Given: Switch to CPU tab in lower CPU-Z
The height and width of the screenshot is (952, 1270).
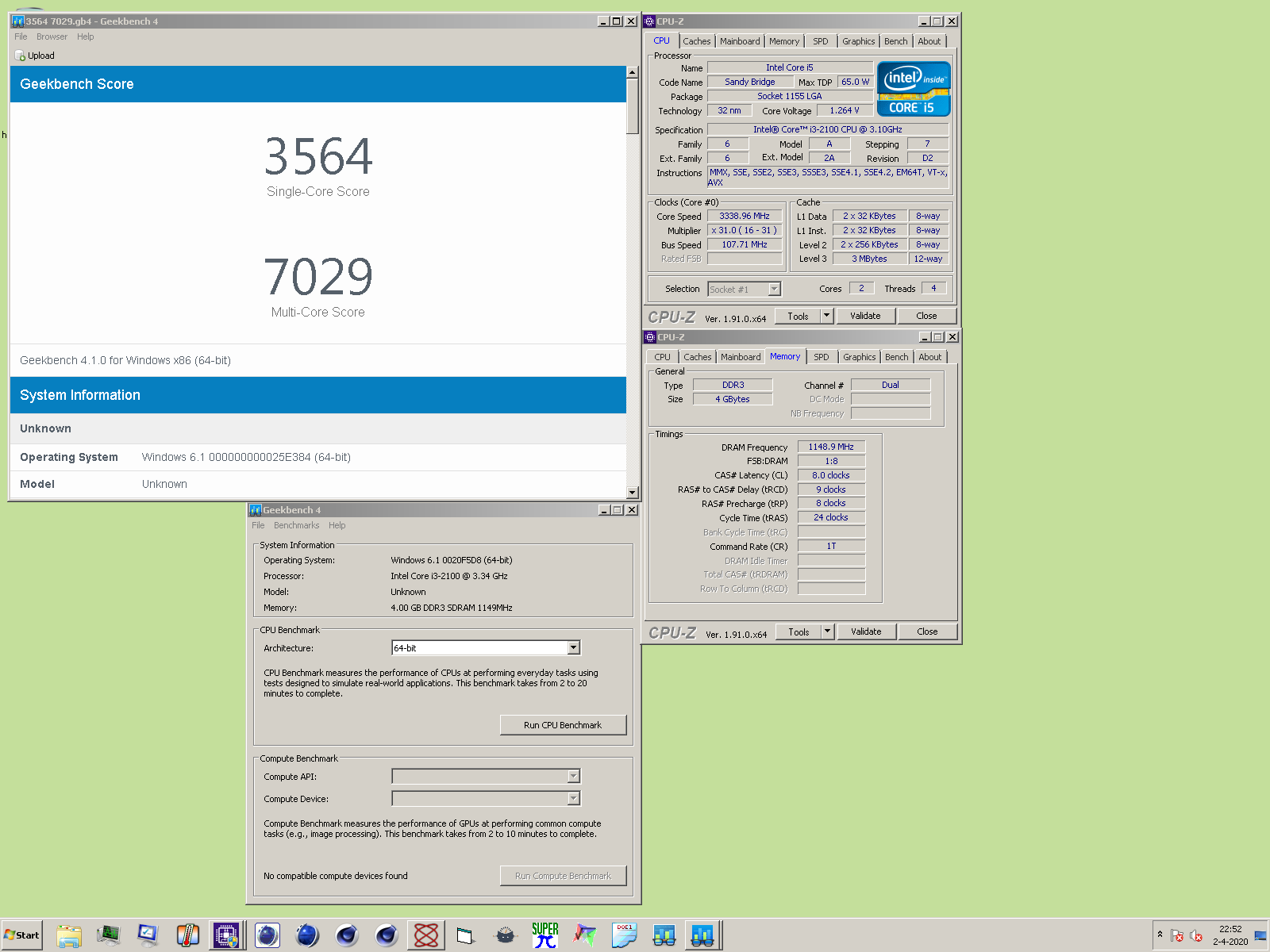Looking at the screenshot, I should 663,357.
